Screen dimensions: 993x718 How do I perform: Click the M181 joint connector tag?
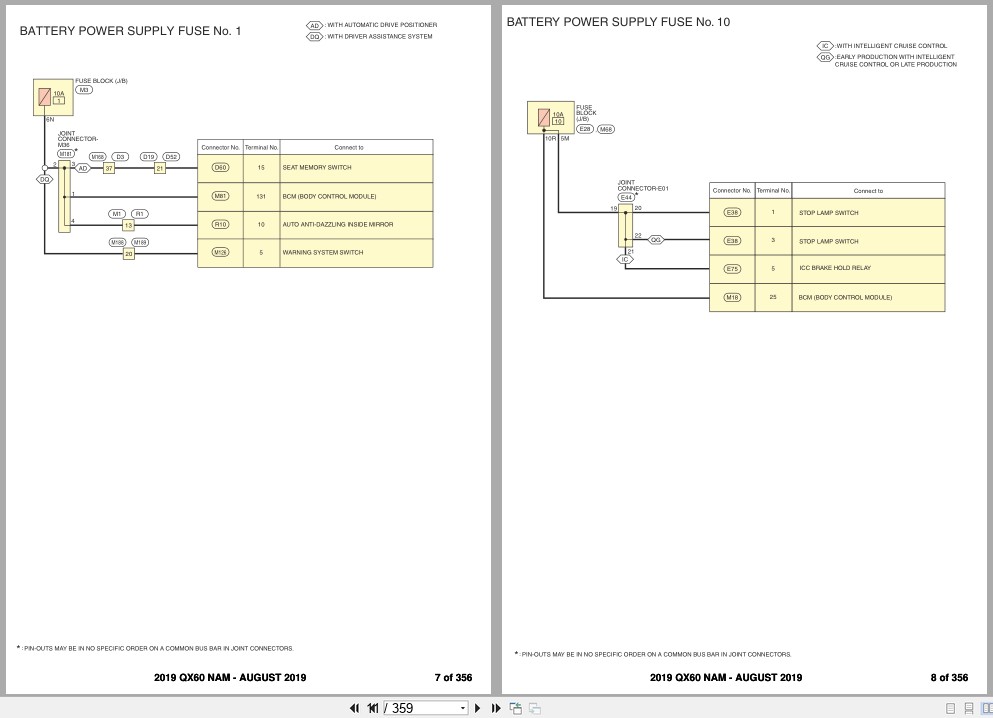[66, 154]
